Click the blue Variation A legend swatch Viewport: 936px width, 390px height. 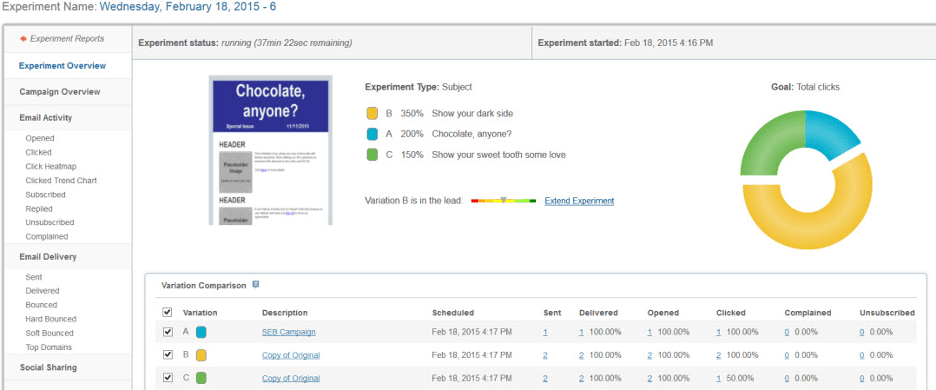click(371, 134)
